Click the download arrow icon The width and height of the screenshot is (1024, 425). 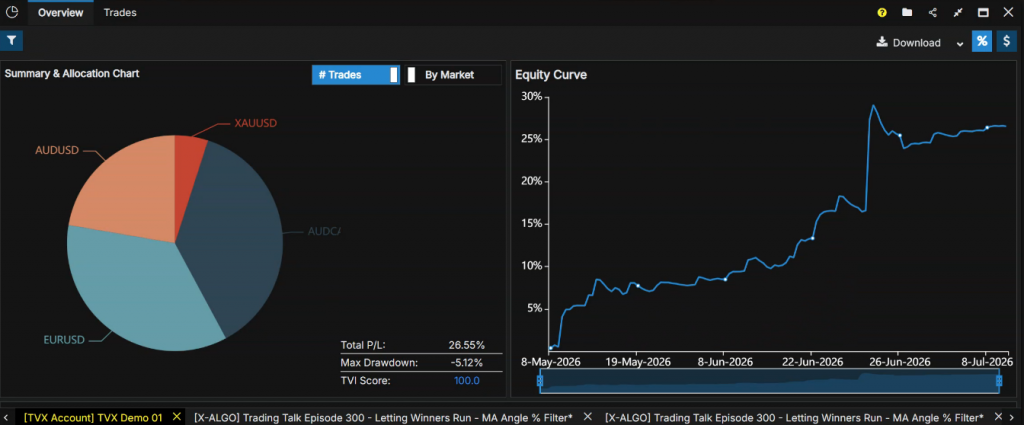[882, 42]
